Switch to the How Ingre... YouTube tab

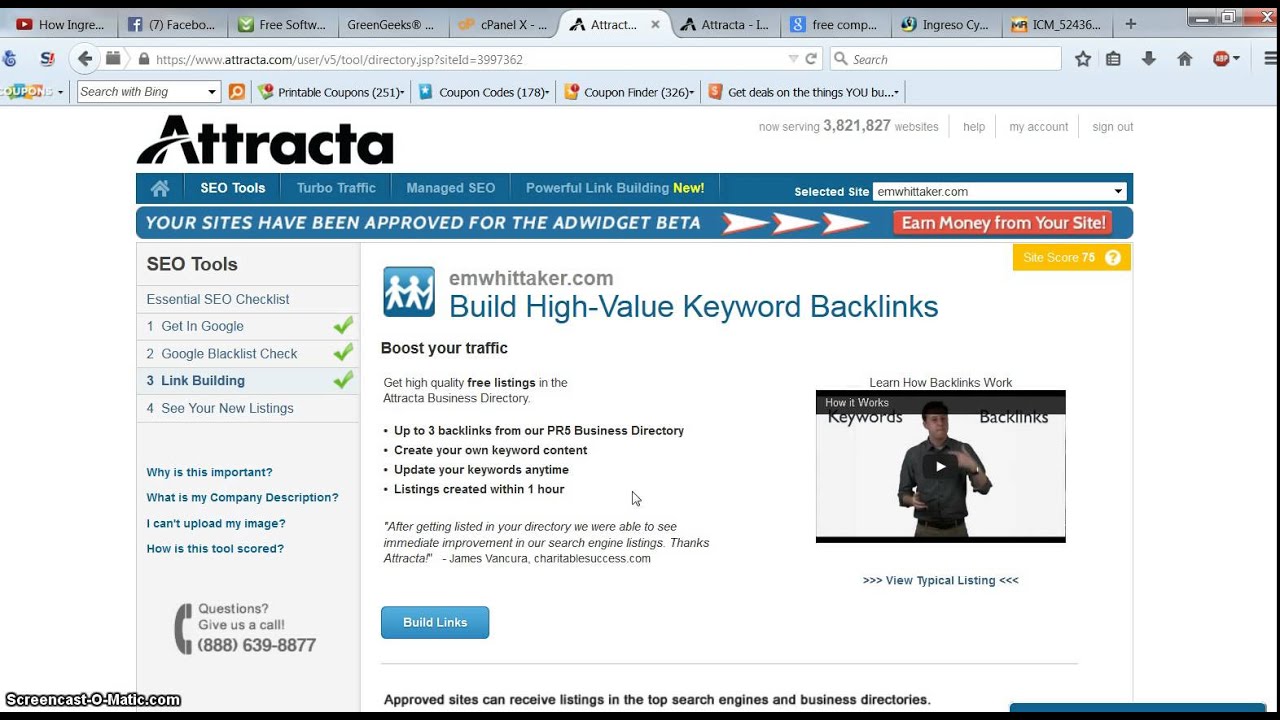[x=60, y=25]
